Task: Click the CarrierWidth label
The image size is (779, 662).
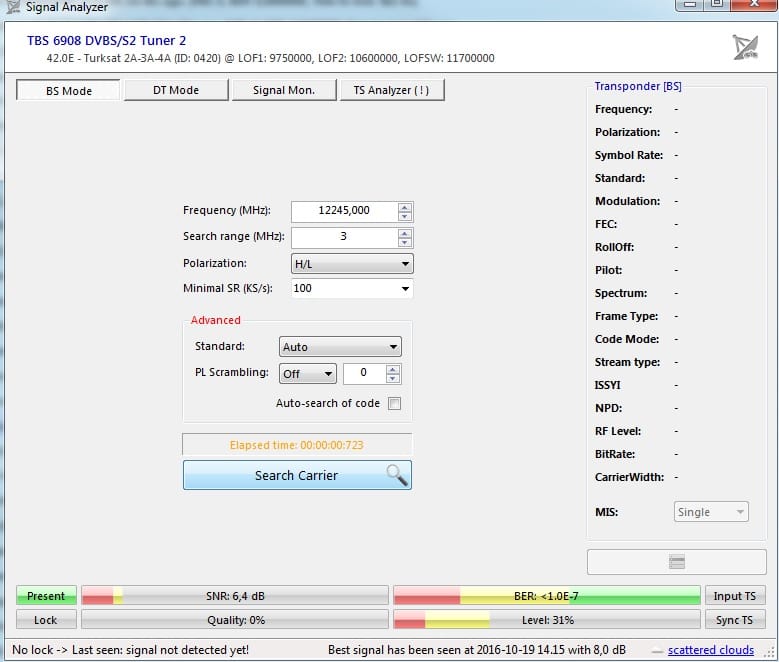Action: [629, 477]
